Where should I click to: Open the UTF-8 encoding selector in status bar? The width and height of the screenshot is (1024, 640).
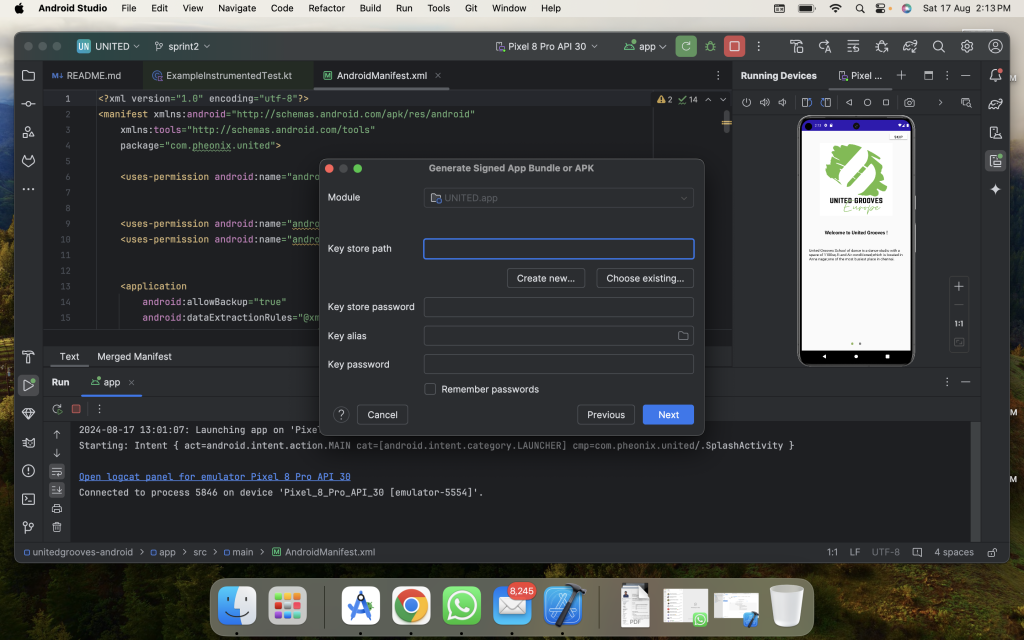tap(885, 552)
